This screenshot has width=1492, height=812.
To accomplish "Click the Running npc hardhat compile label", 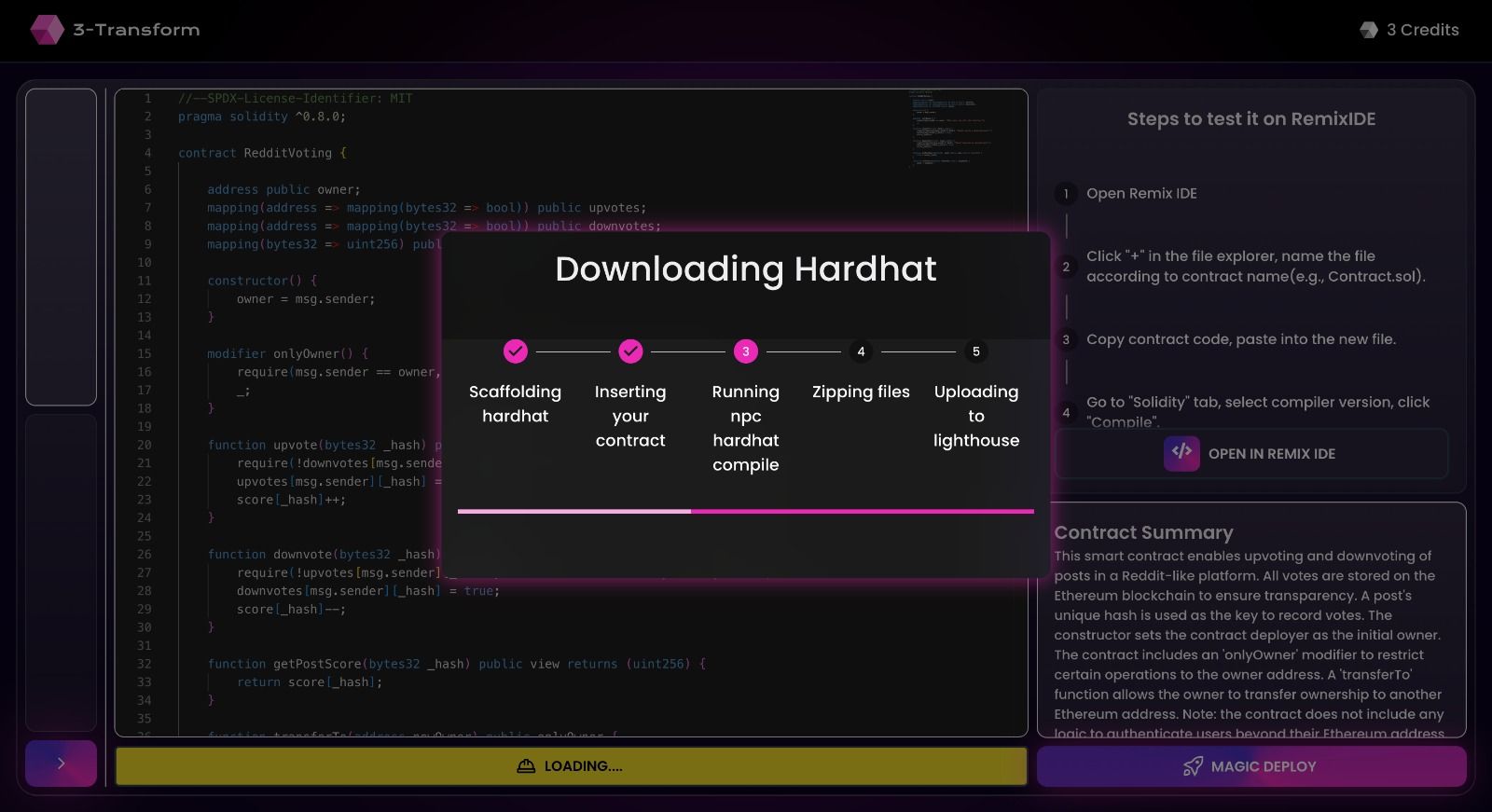I will [746, 428].
